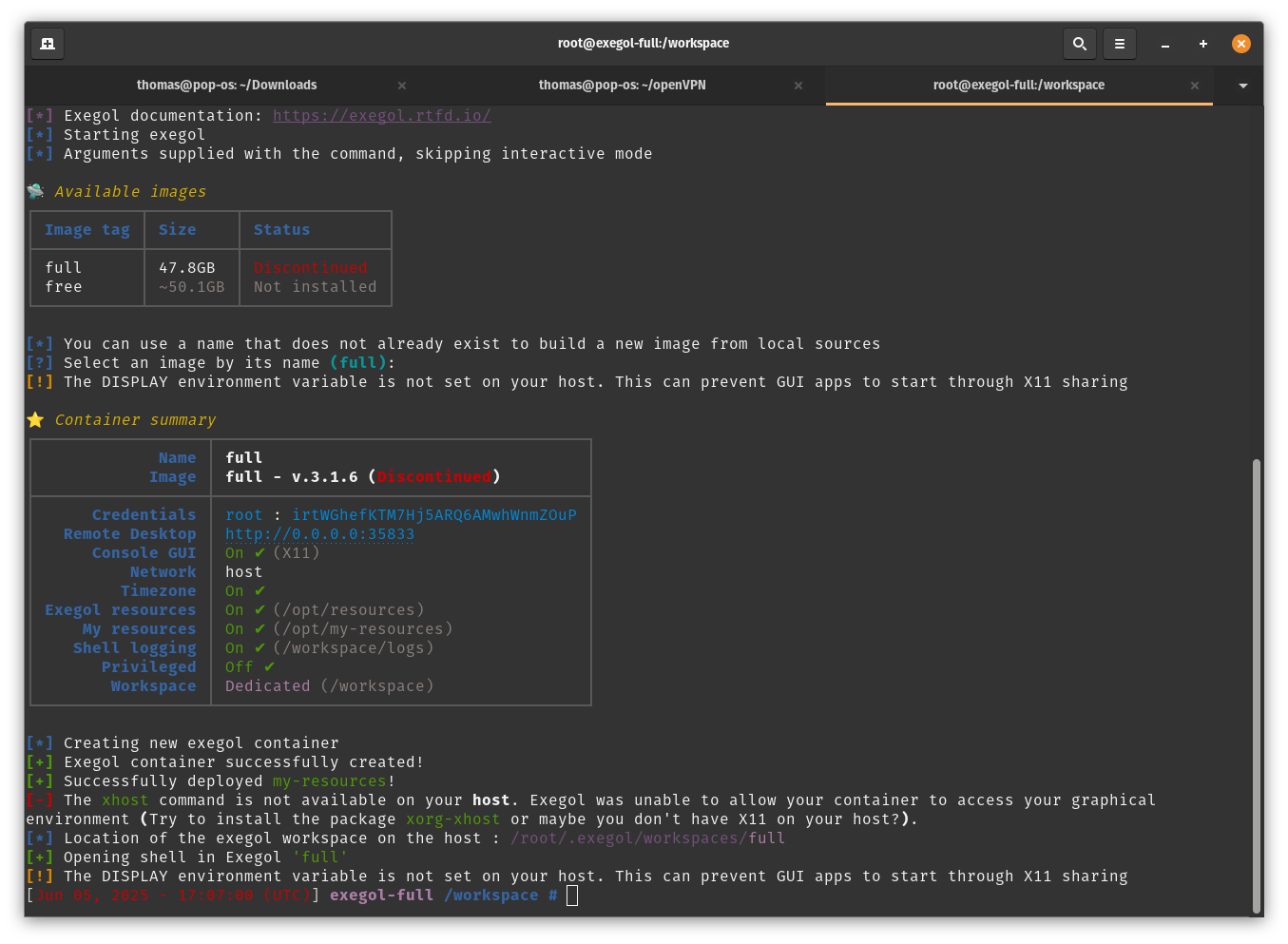Click the 'Timezone' row label
The image size is (1288, 944).
coord(159,591)
